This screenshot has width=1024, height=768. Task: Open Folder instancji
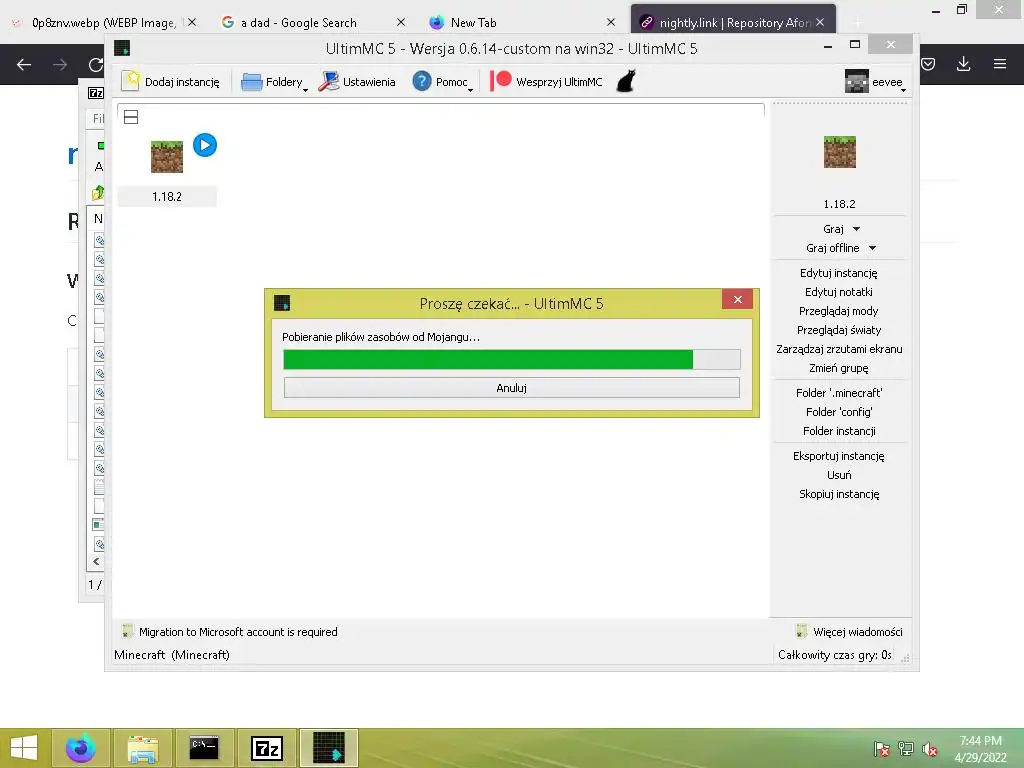(839, 431)
